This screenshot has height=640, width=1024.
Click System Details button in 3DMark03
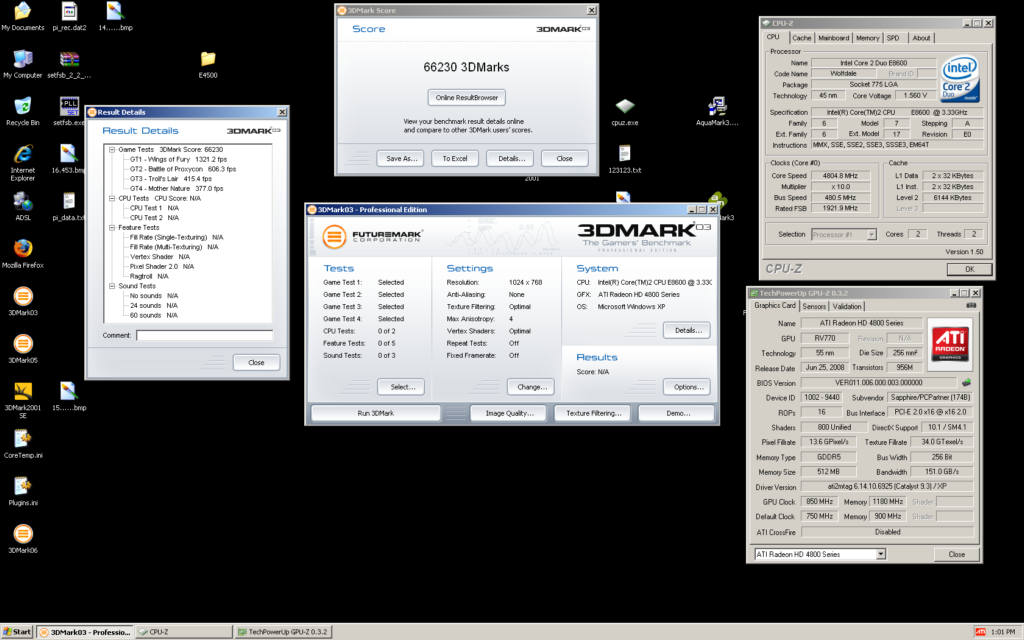pos(688,330)
